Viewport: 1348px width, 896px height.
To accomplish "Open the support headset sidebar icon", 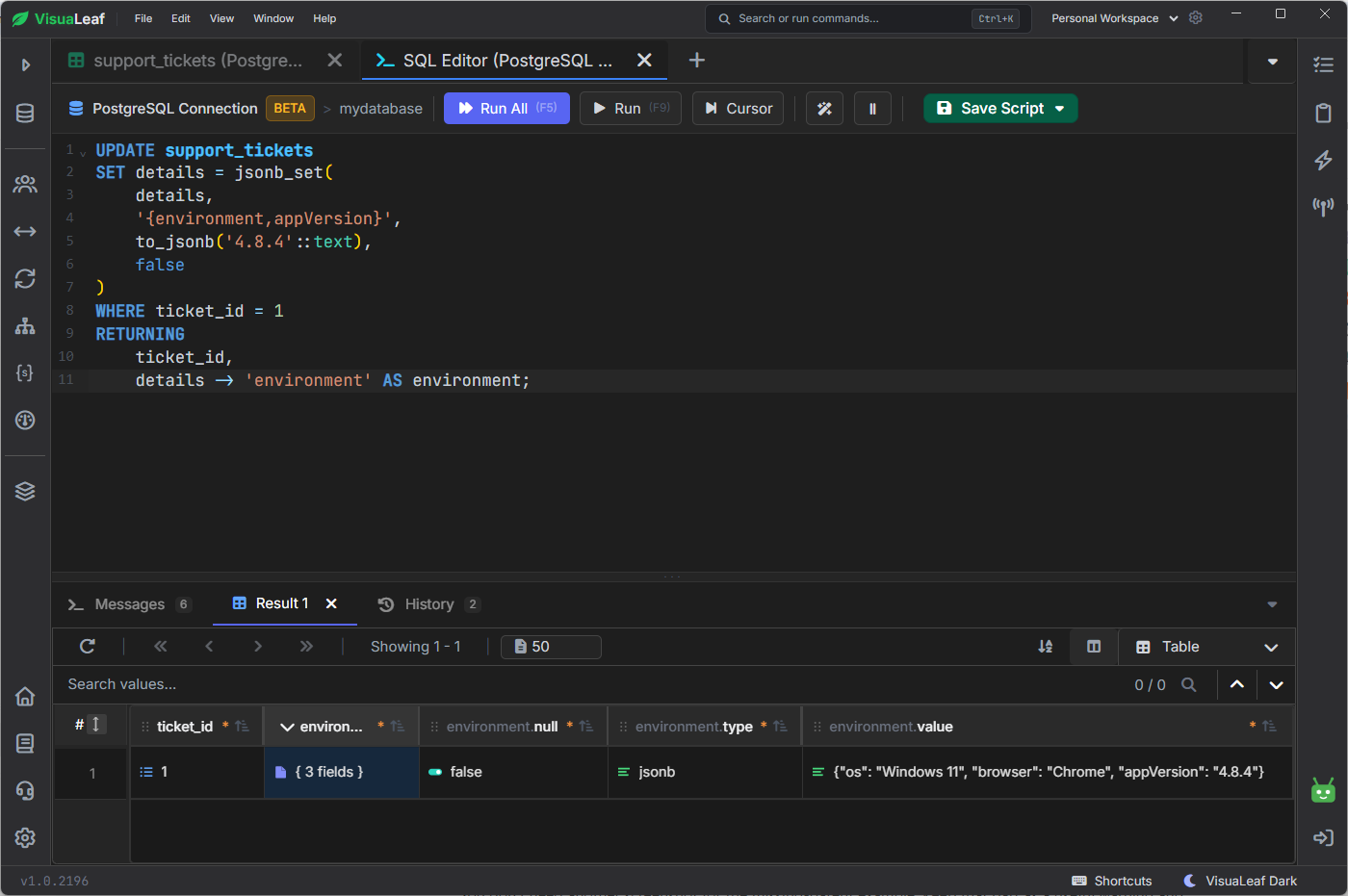I will (x=25, y=790).
